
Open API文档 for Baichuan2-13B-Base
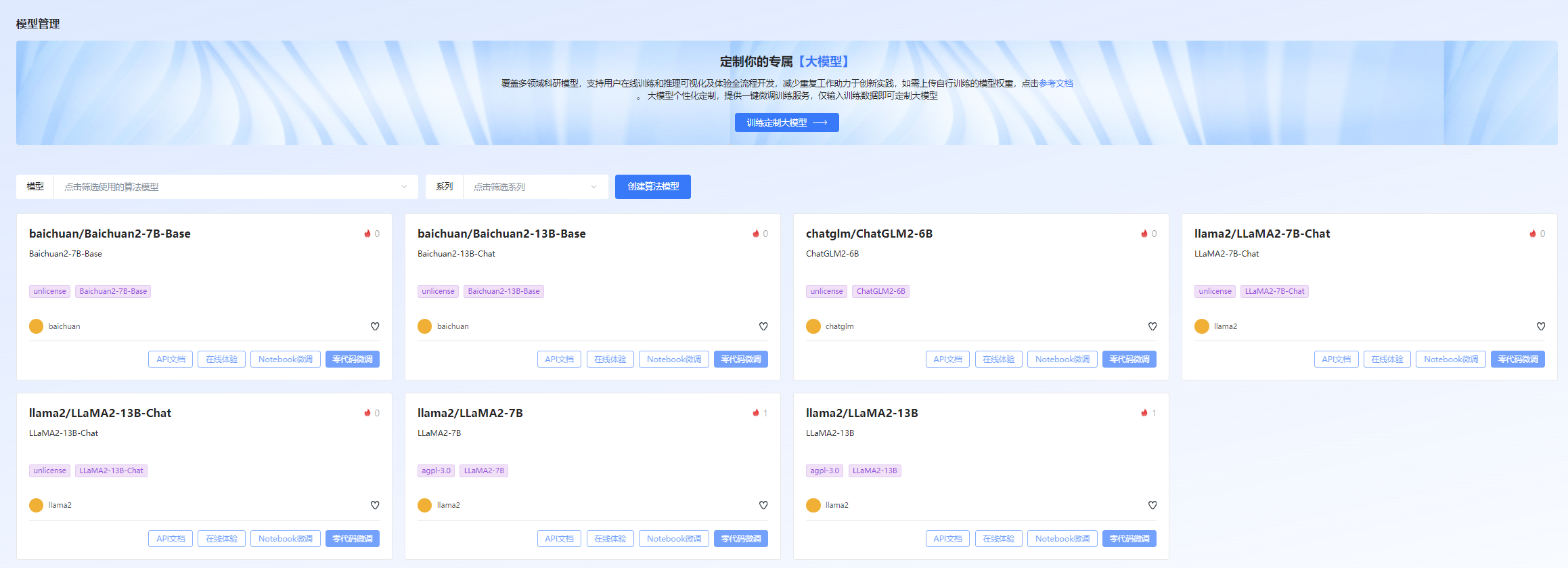pos(559,359)
